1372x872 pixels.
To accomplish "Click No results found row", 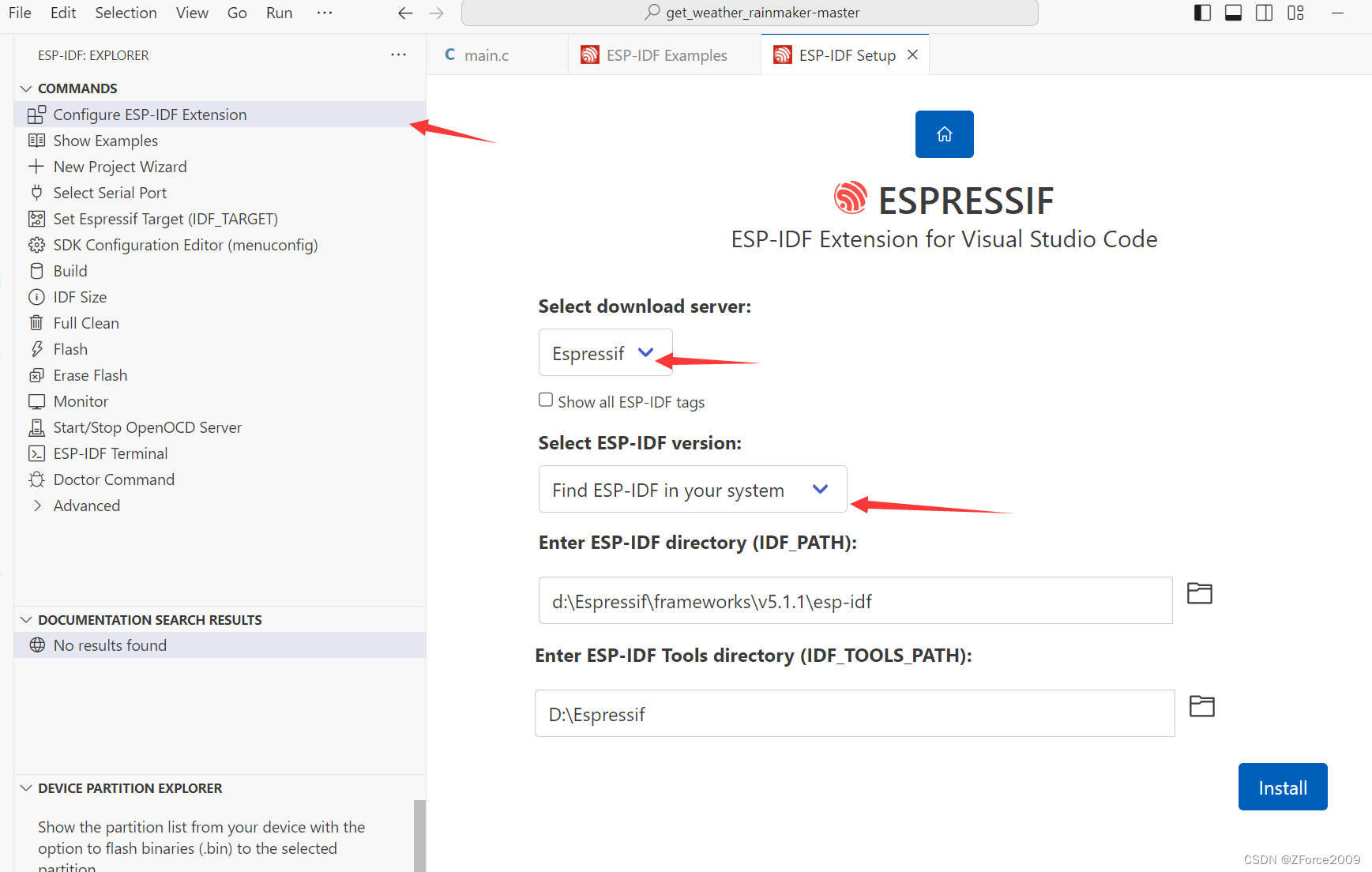I will click(220, 645).
